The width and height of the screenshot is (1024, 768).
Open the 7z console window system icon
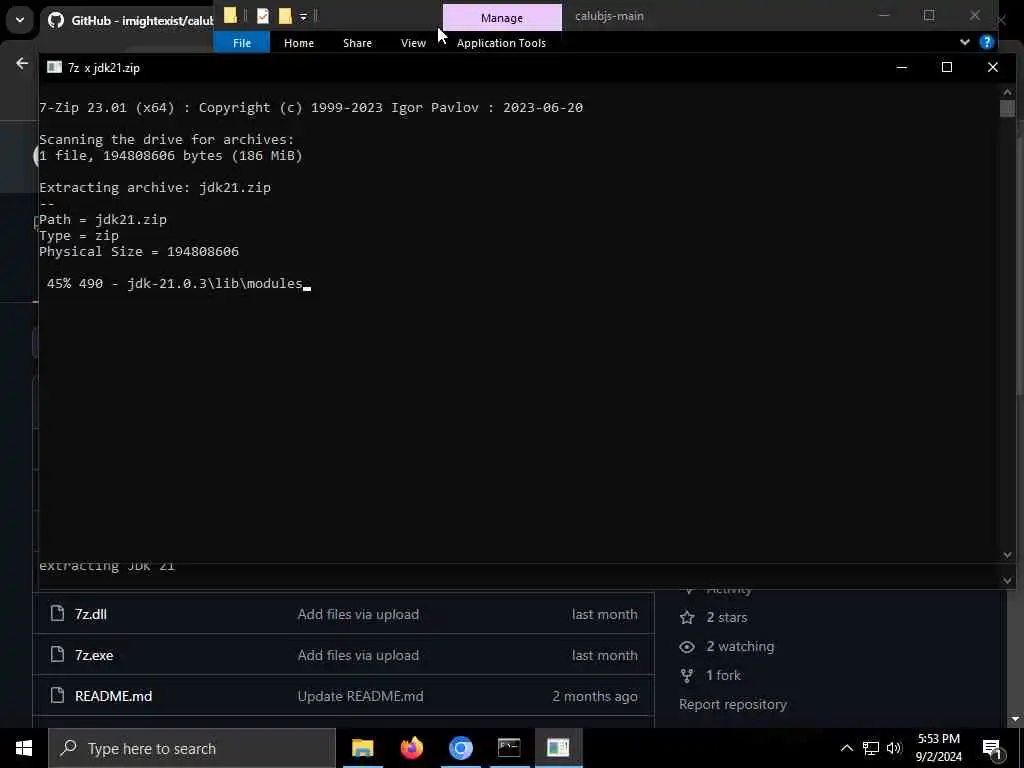pos(54,67)
